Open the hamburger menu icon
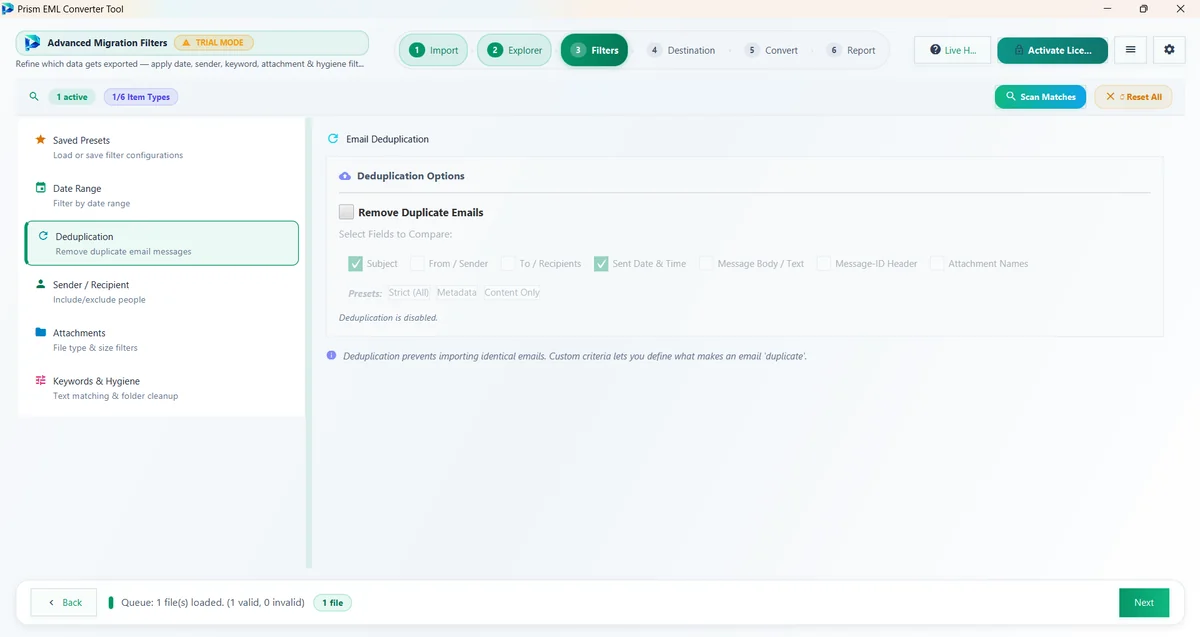This screenshot has height=637, width=1200. (x=1130, y=50)
